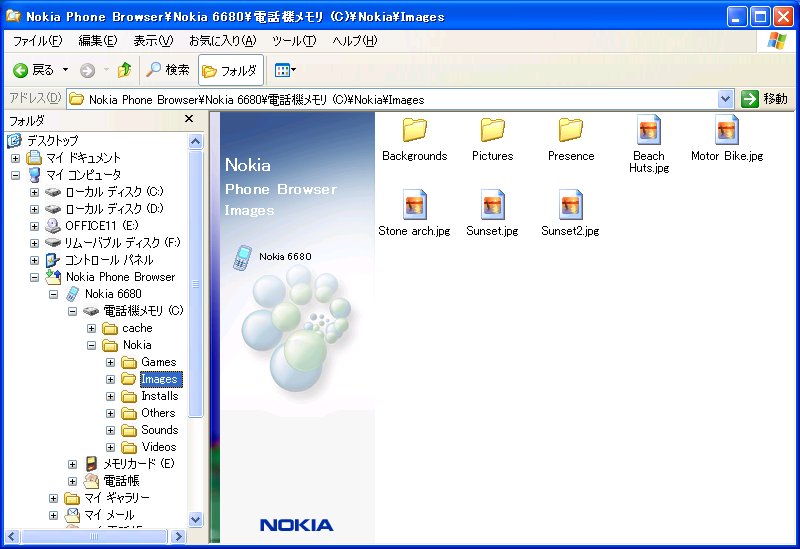Click the Nokia 6680 phone icon in side panel
This screenshot has width=800, height=549.
tap(242, 258)
